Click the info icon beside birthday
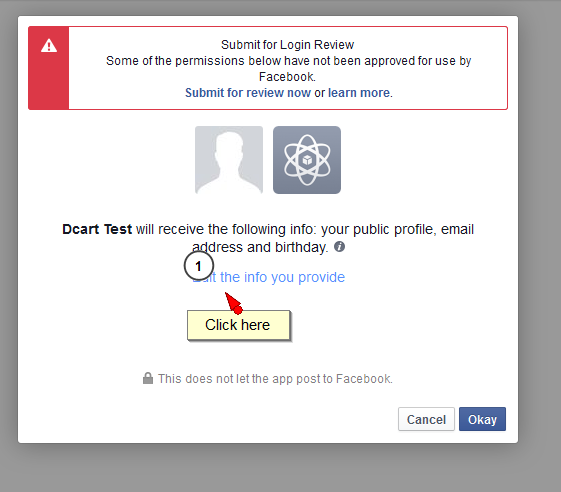Screen dimensions: 561x492 pyautogui.click(x=340, y=247)
